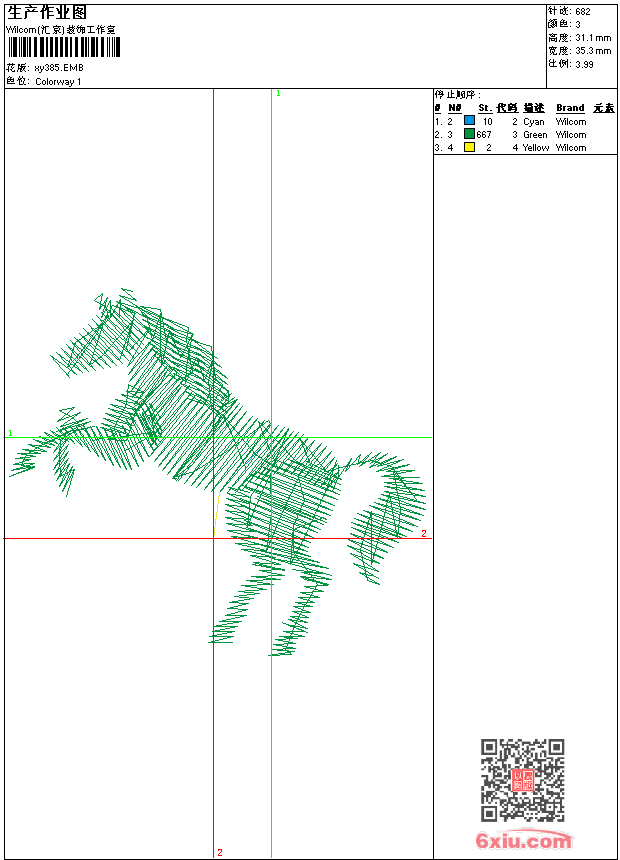Click the St. column header

pyautogui.click(x=484, y=108)
